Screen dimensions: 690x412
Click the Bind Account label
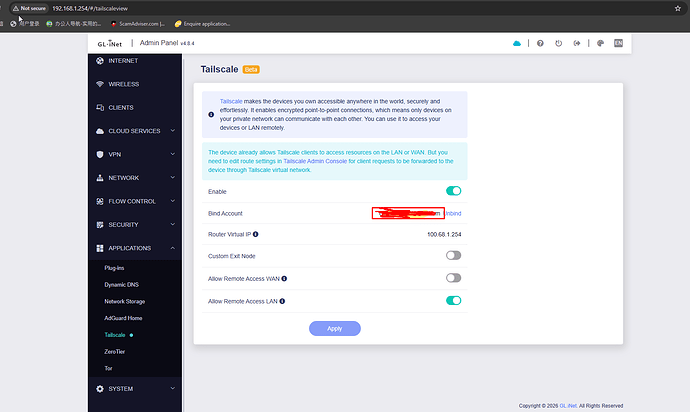point(225,213)
